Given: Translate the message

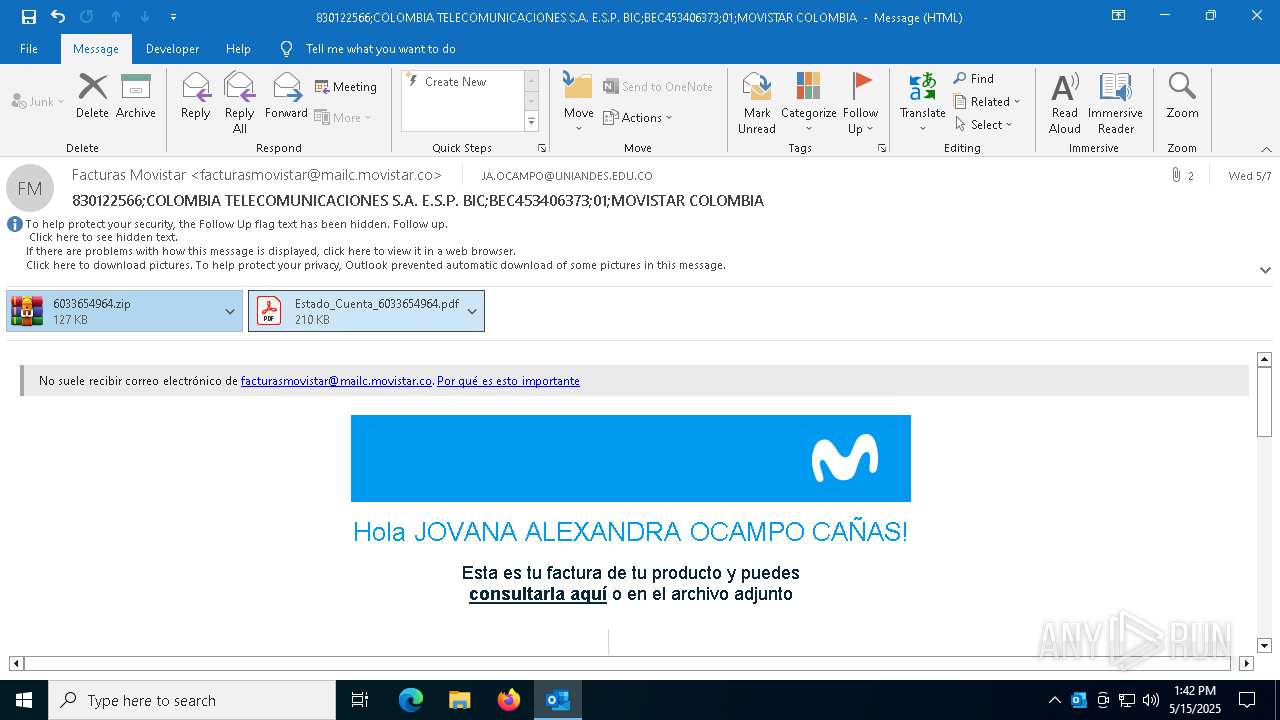Looking at the screenshot, I should [x=922, y=103].
